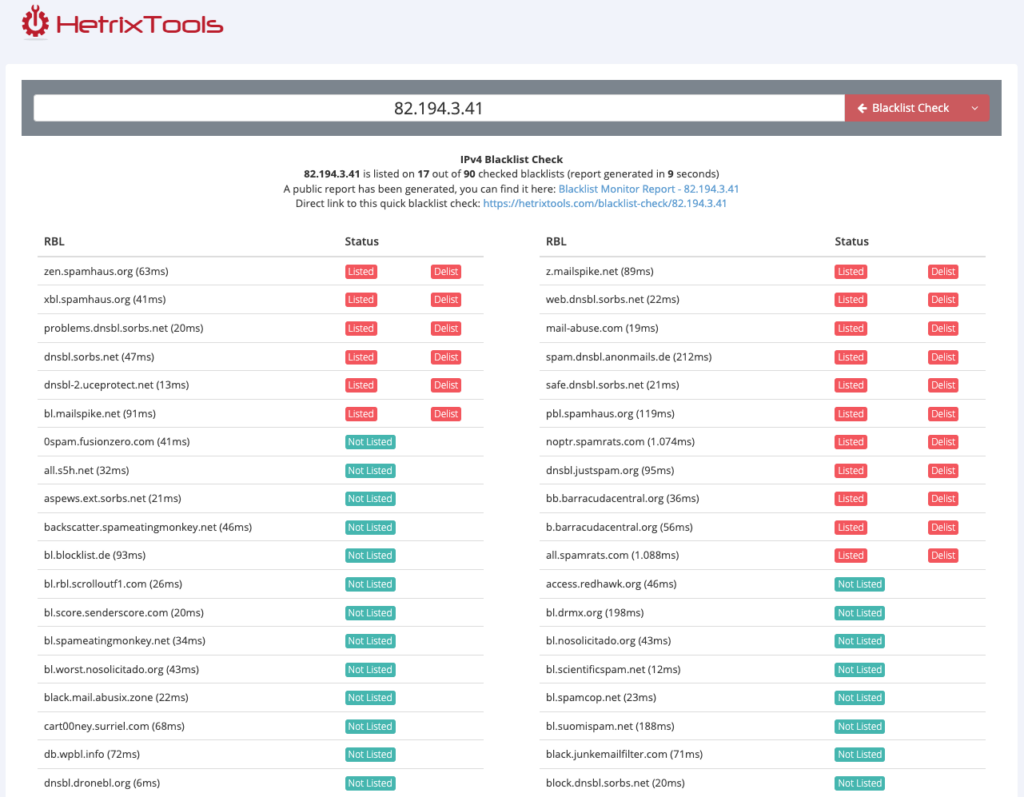Click the cart00ney.surriel.com (68ms) entry
This screenshot has width=1024, height=797.
114,726
